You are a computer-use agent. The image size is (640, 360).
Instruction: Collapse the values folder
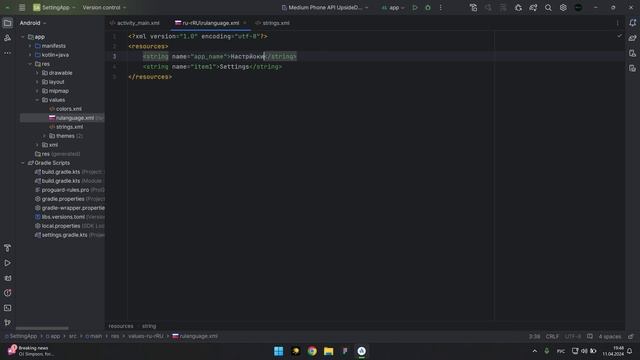tap(38, 100)
